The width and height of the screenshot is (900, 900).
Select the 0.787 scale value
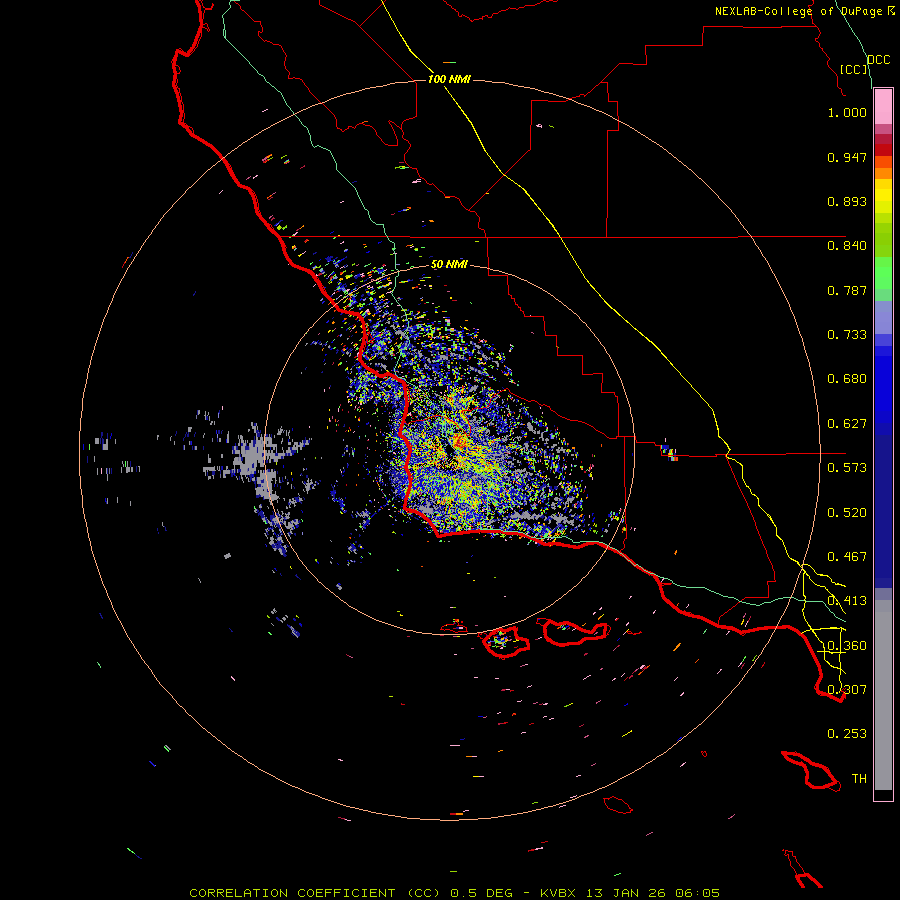[x=847, y=290]
